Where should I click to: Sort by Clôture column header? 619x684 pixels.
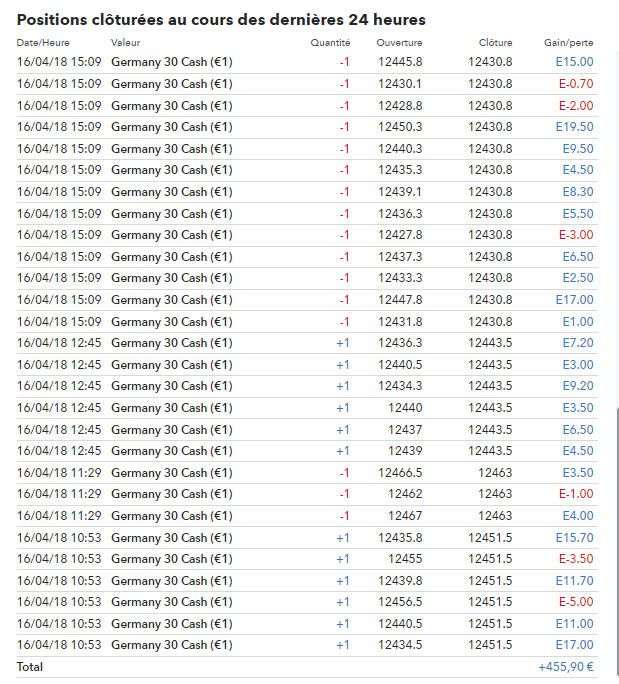[495, 43]
